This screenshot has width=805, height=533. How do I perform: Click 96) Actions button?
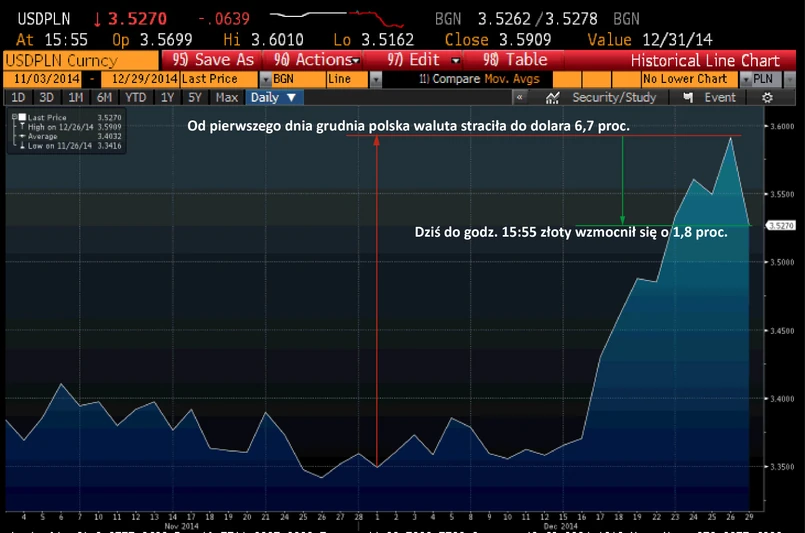(313, 60)
